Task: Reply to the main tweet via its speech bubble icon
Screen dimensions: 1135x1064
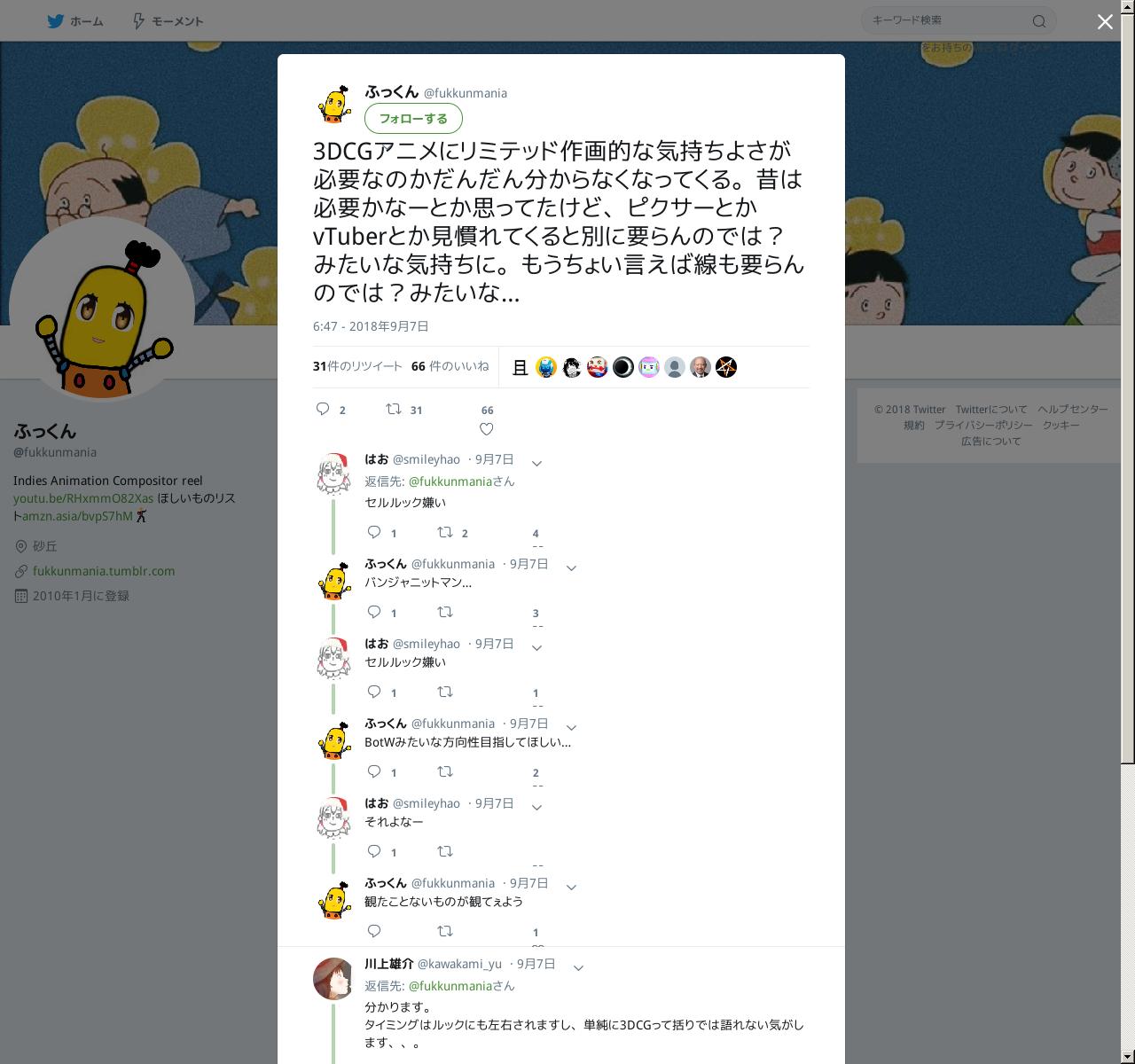Action: point(324,409)
